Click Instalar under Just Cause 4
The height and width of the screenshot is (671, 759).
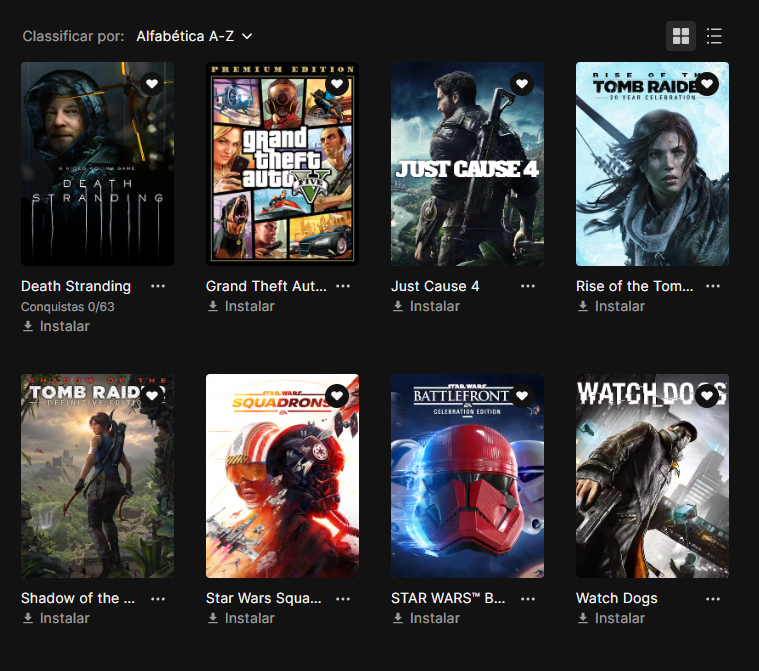pyautogui.click(x=426, y=306)
